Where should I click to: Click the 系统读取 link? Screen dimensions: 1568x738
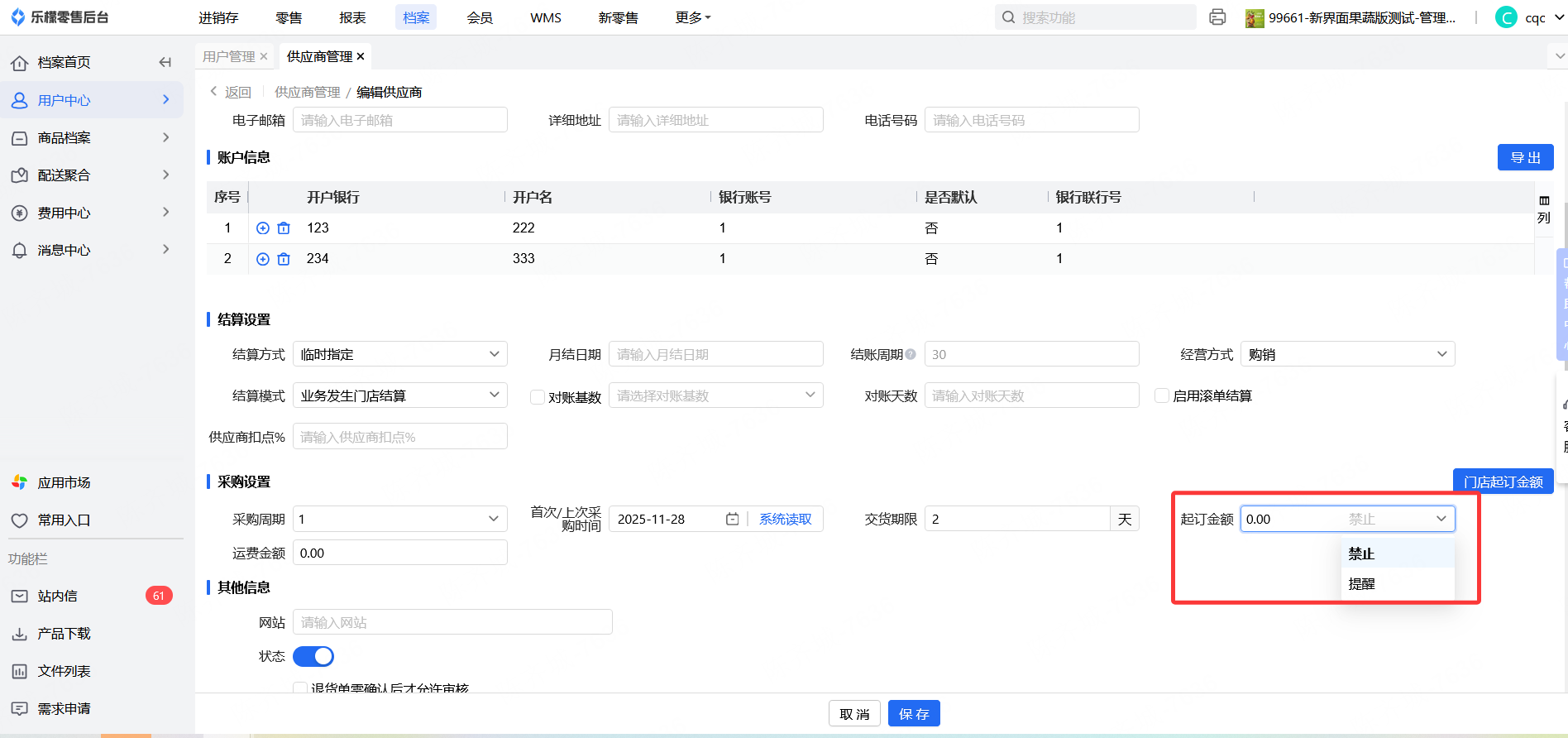pyautogui.click(x=785, y=519)
